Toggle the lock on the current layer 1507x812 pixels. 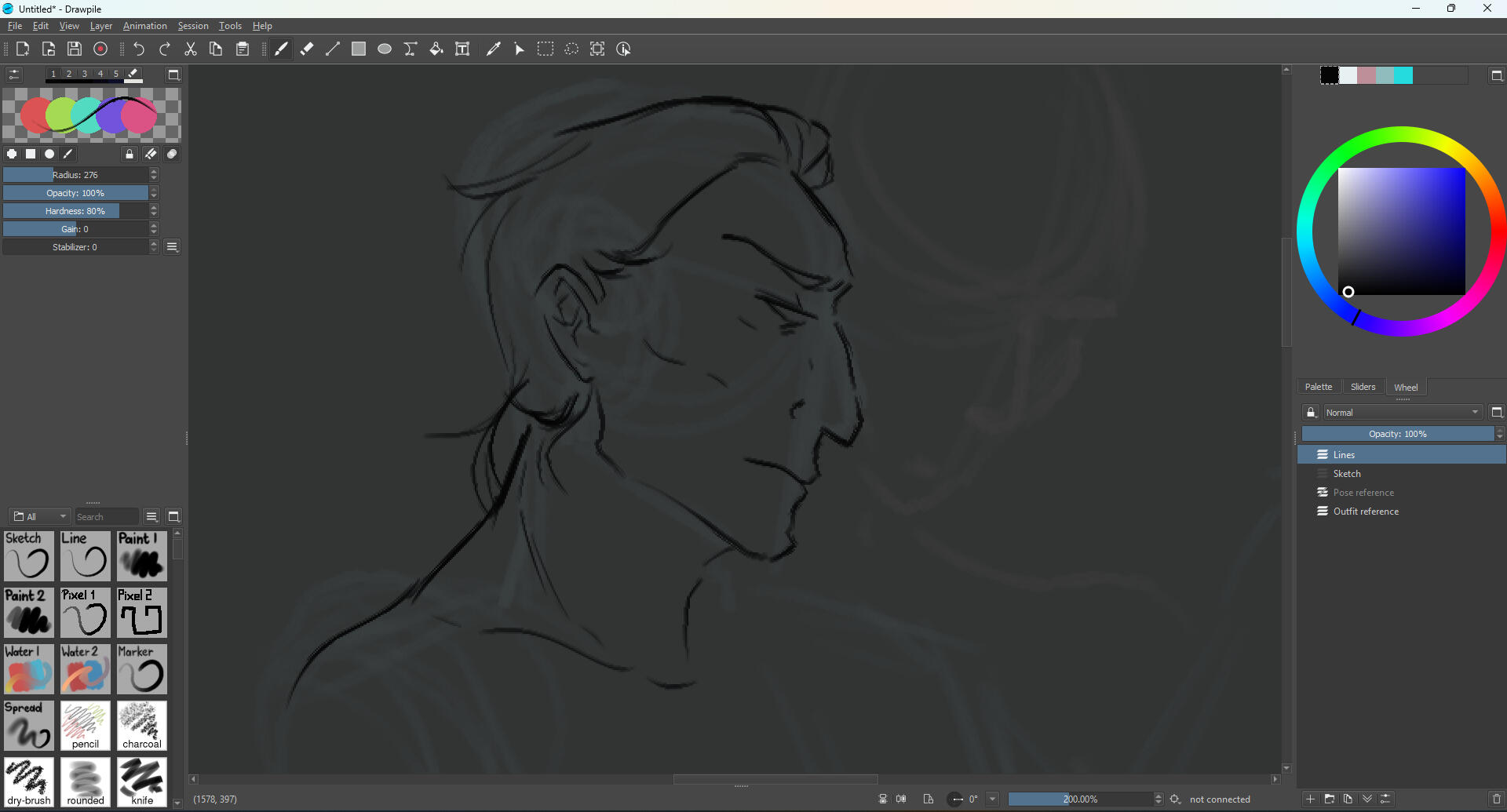pos(1312,412)
